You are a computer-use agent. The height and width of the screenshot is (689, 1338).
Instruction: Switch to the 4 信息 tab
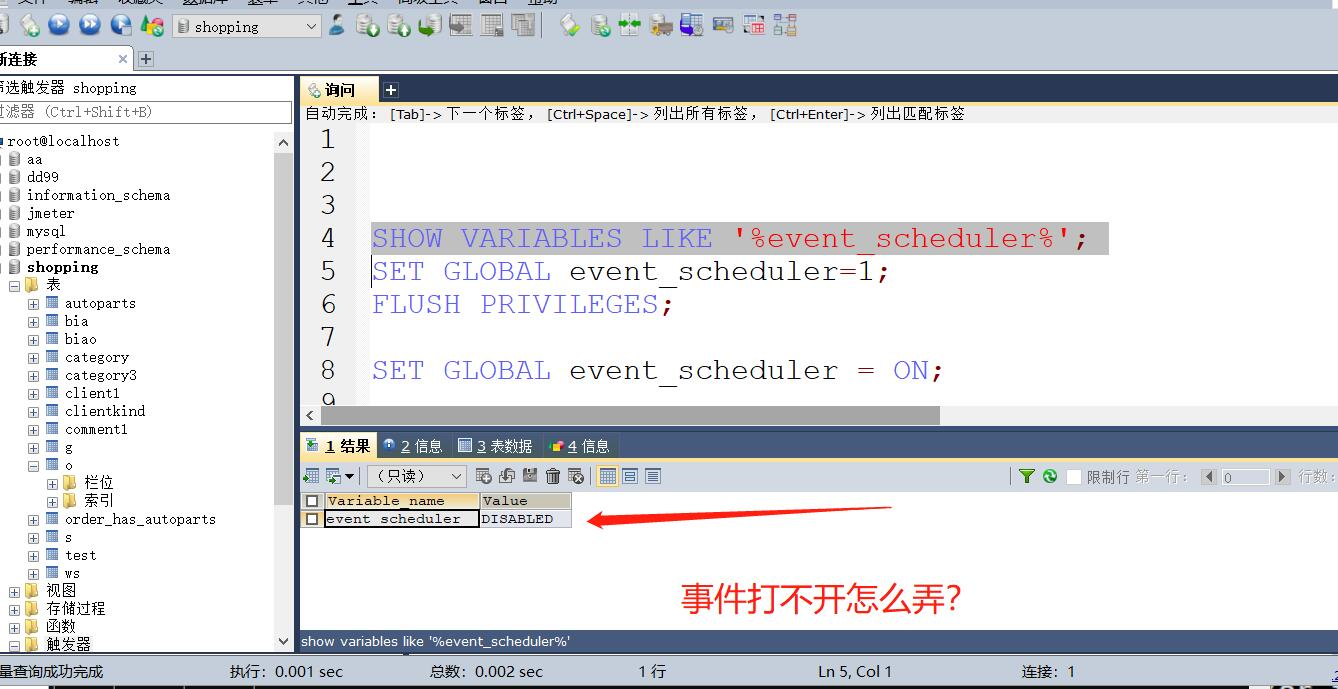(x=579, y=446)
